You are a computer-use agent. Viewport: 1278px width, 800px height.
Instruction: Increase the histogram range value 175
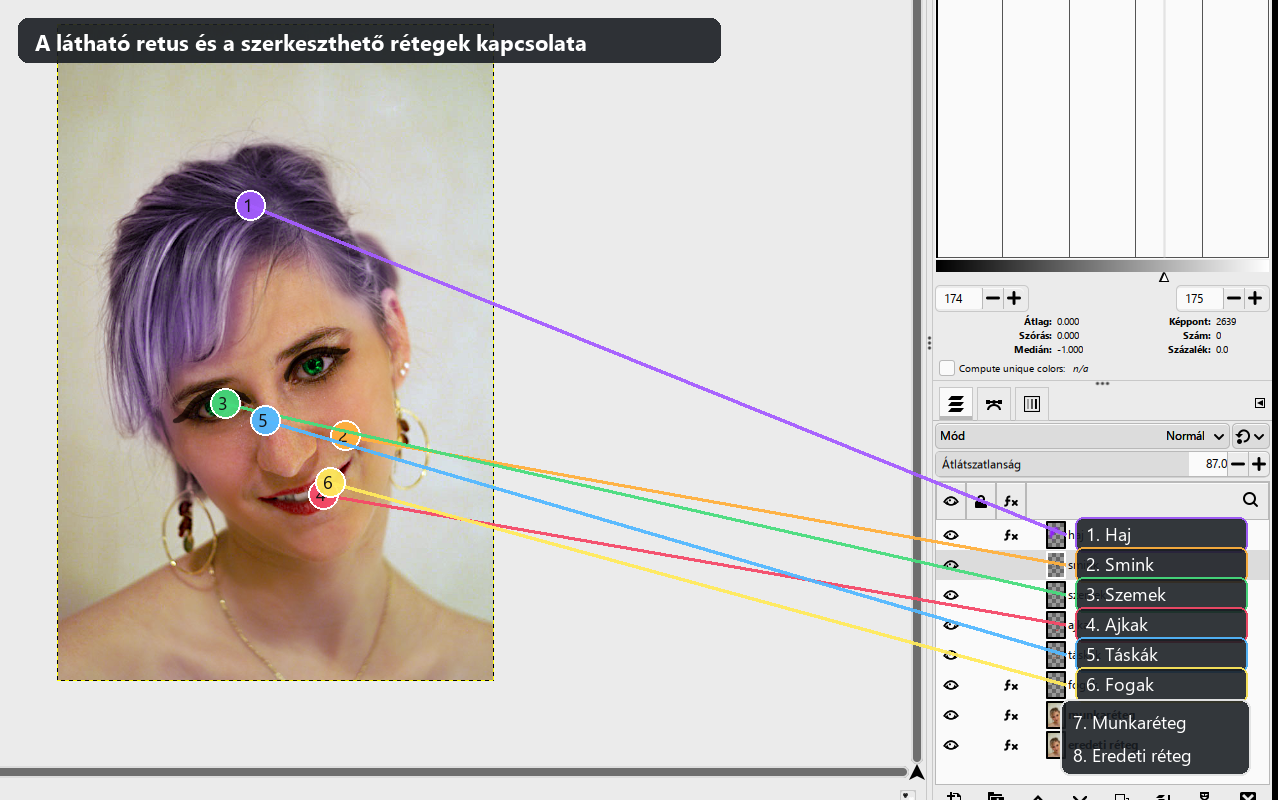[x=1255, y=298]
